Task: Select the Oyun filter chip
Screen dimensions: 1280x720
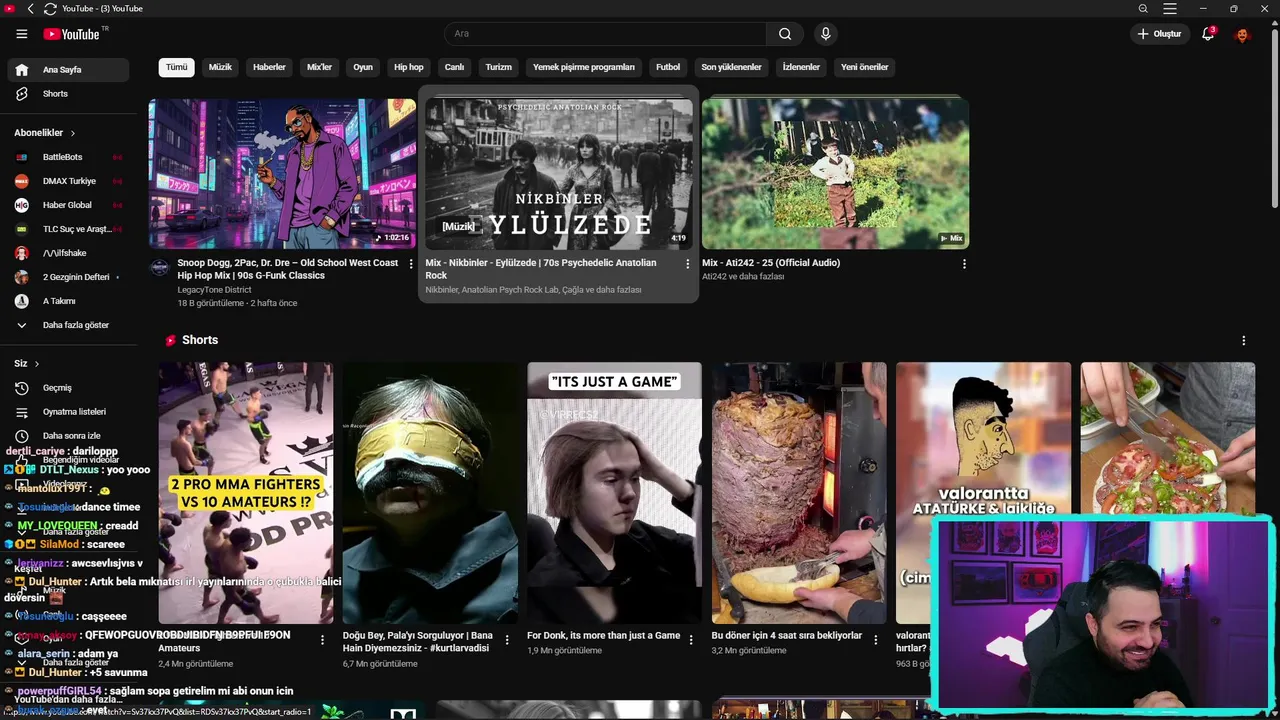Action: 363,68
